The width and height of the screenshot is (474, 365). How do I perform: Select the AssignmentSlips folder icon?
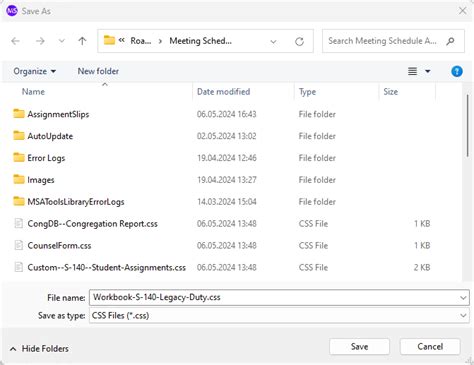tap(19, 114)
